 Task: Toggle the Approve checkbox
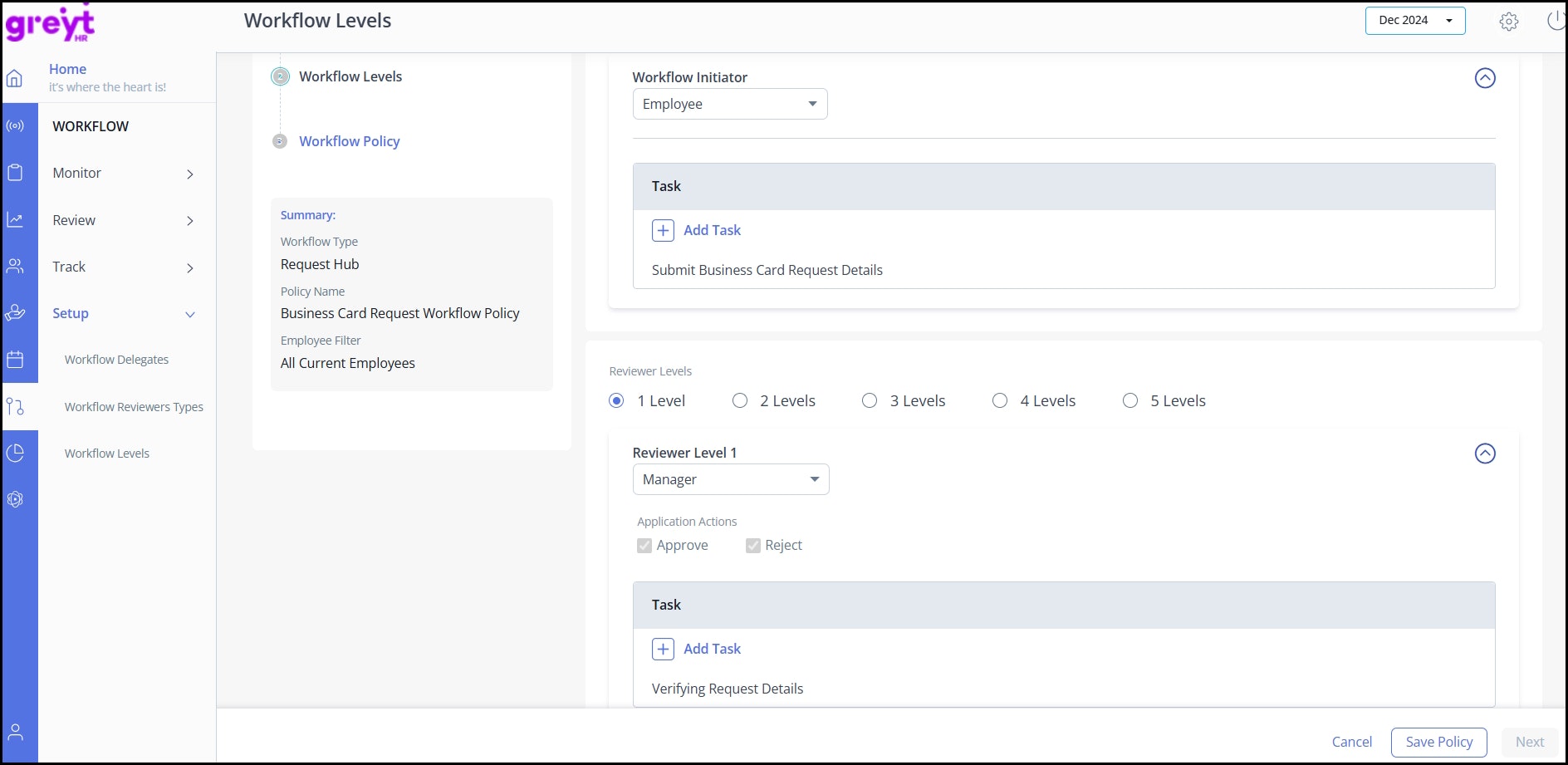pyautogui.click(x=644, y=546)
